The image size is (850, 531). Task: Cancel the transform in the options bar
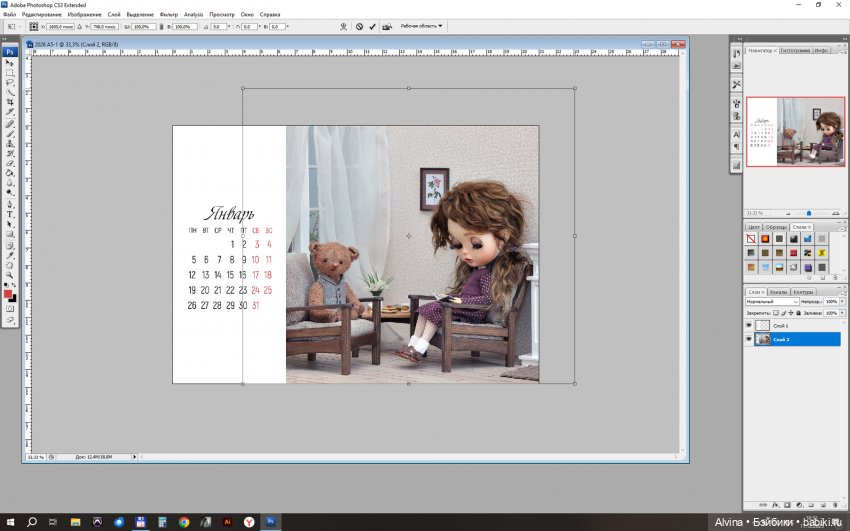click(359, 26)
